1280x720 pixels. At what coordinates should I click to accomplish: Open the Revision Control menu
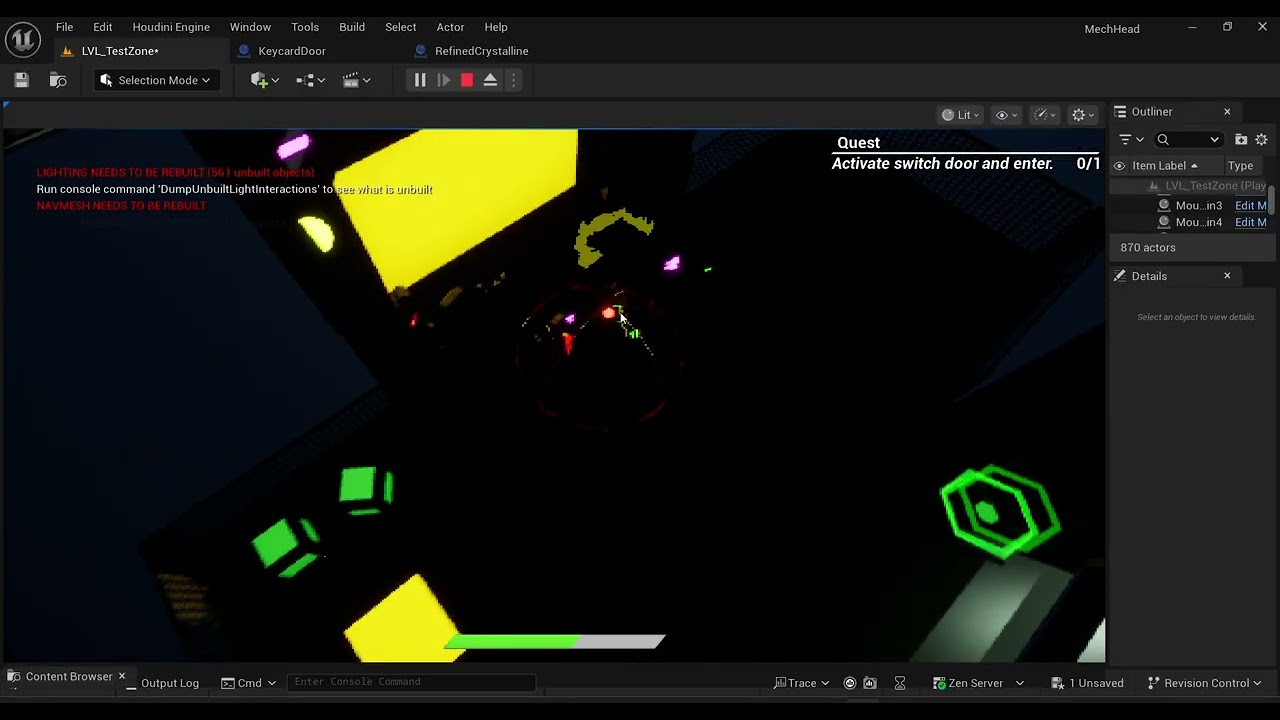pos(1204,683)
